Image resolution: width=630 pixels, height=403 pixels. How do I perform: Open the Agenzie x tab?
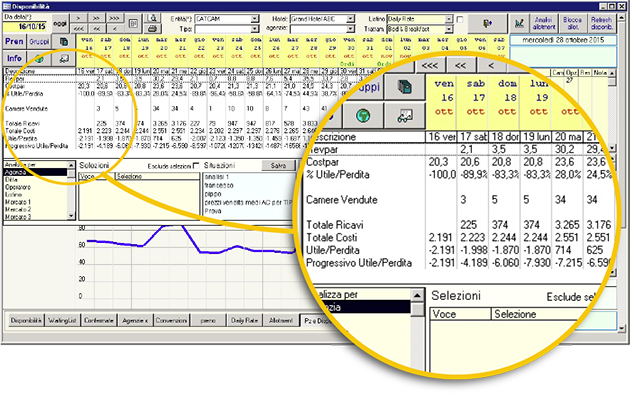click(135, 321)
